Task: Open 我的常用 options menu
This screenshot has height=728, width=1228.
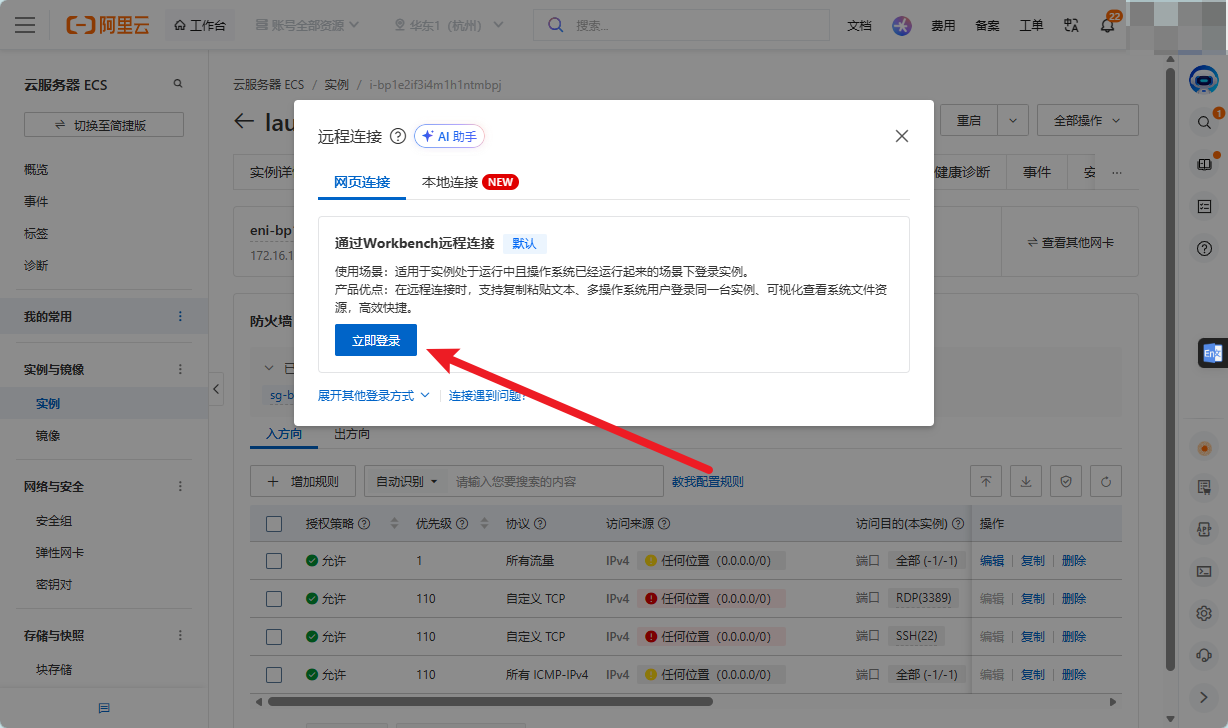Action: point(181,316)
